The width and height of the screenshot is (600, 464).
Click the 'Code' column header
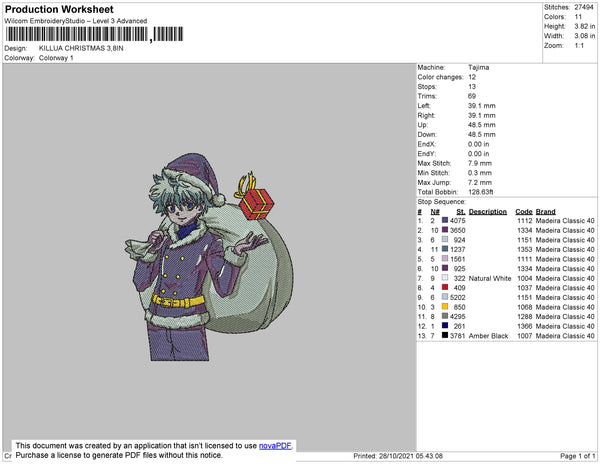pos(524,212)
